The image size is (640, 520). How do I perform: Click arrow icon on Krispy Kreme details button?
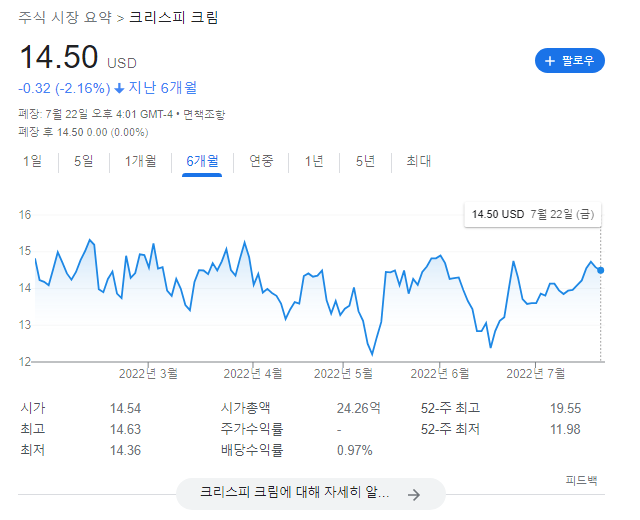pyautogui.click(x=414, y=495)
